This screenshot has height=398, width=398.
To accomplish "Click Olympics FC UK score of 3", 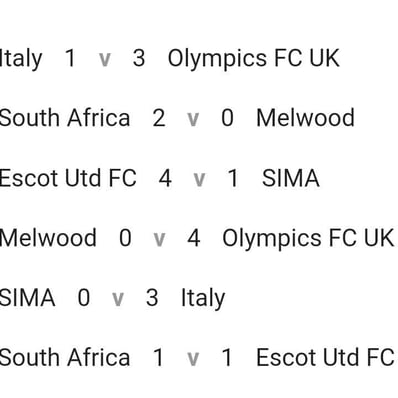I will 139,58.
